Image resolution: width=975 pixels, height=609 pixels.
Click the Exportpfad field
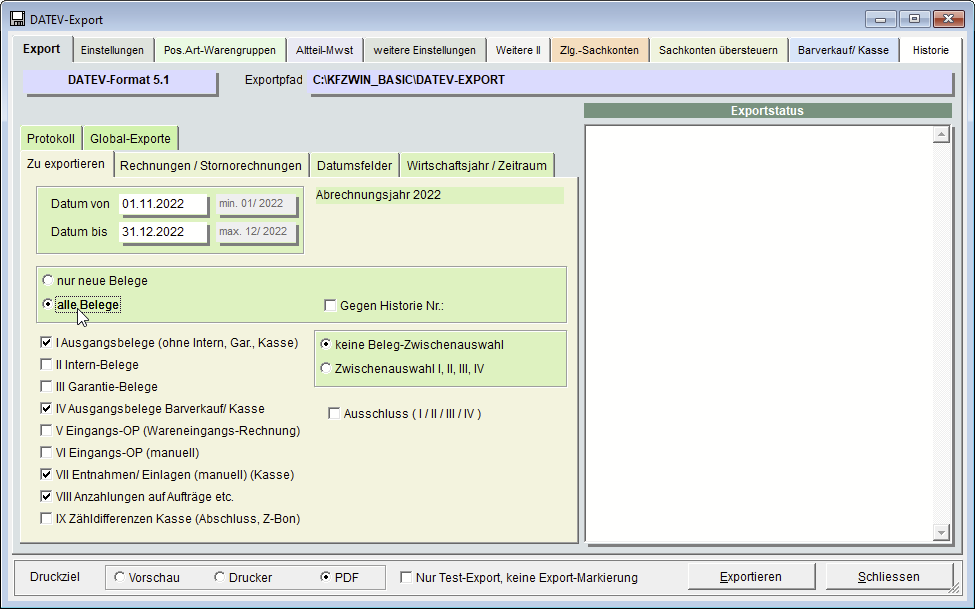click(631, 81)
